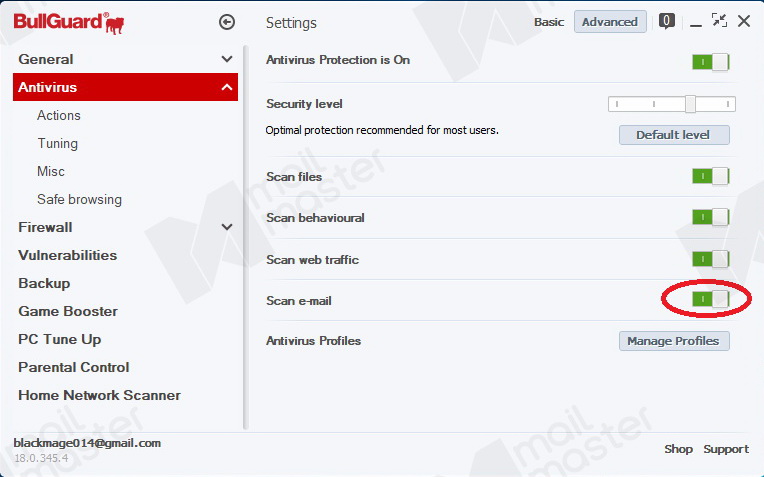Open the Safe browsing subsection
The image size is (764, 477).
point(79,200)
